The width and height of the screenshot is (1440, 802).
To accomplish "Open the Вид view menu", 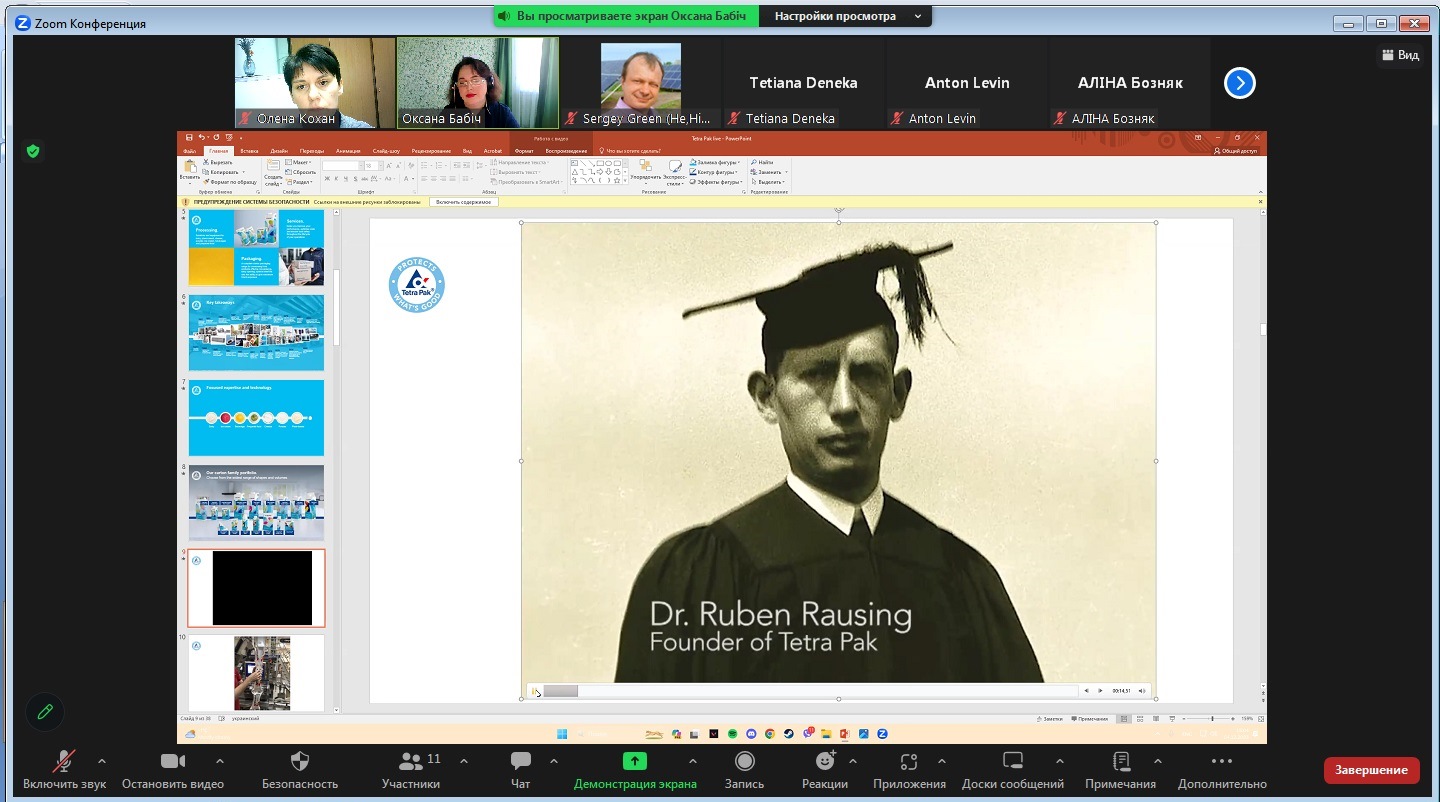I will [x=1400, y=55].
